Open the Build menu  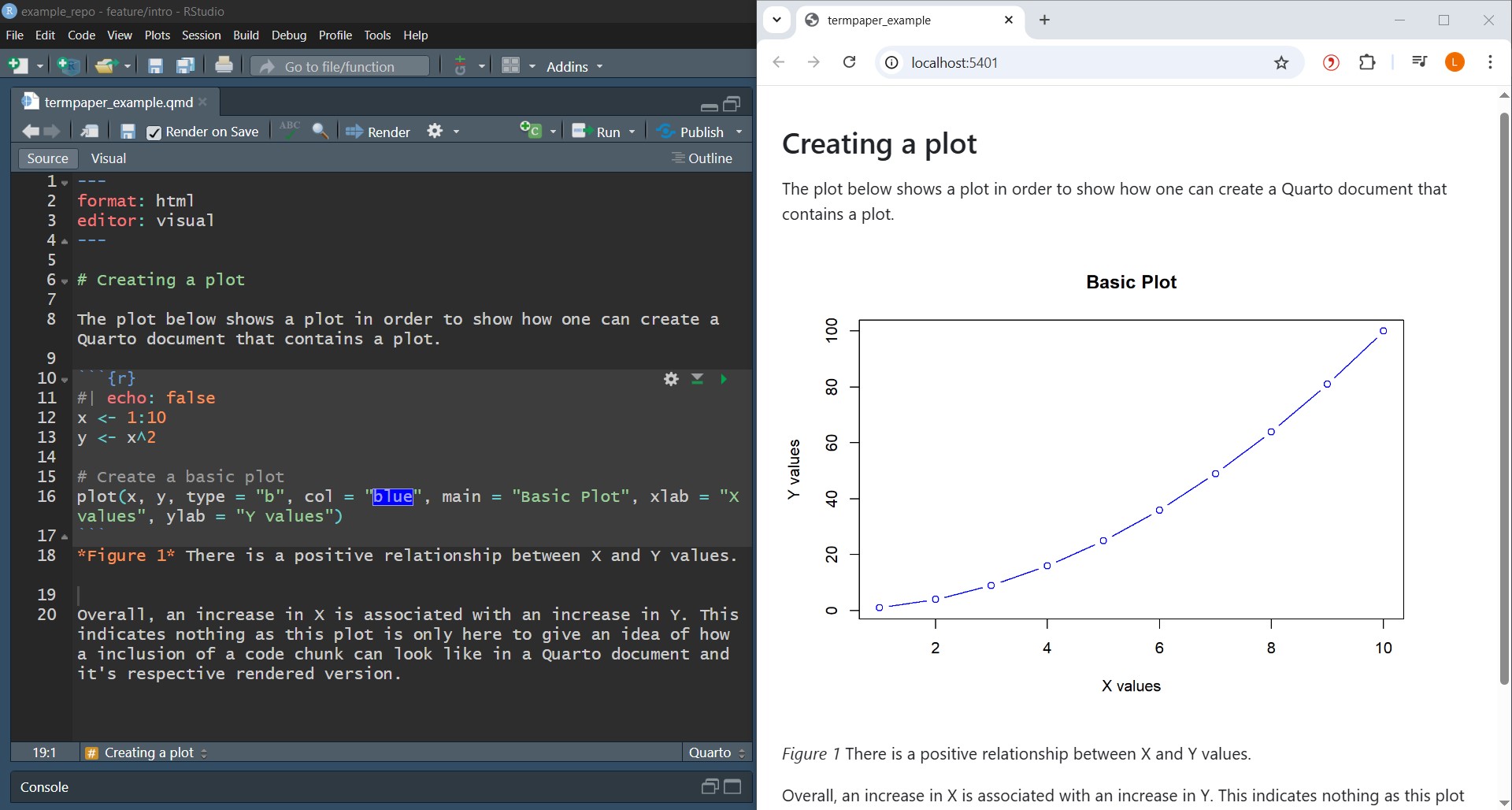[x=246, y=35]
